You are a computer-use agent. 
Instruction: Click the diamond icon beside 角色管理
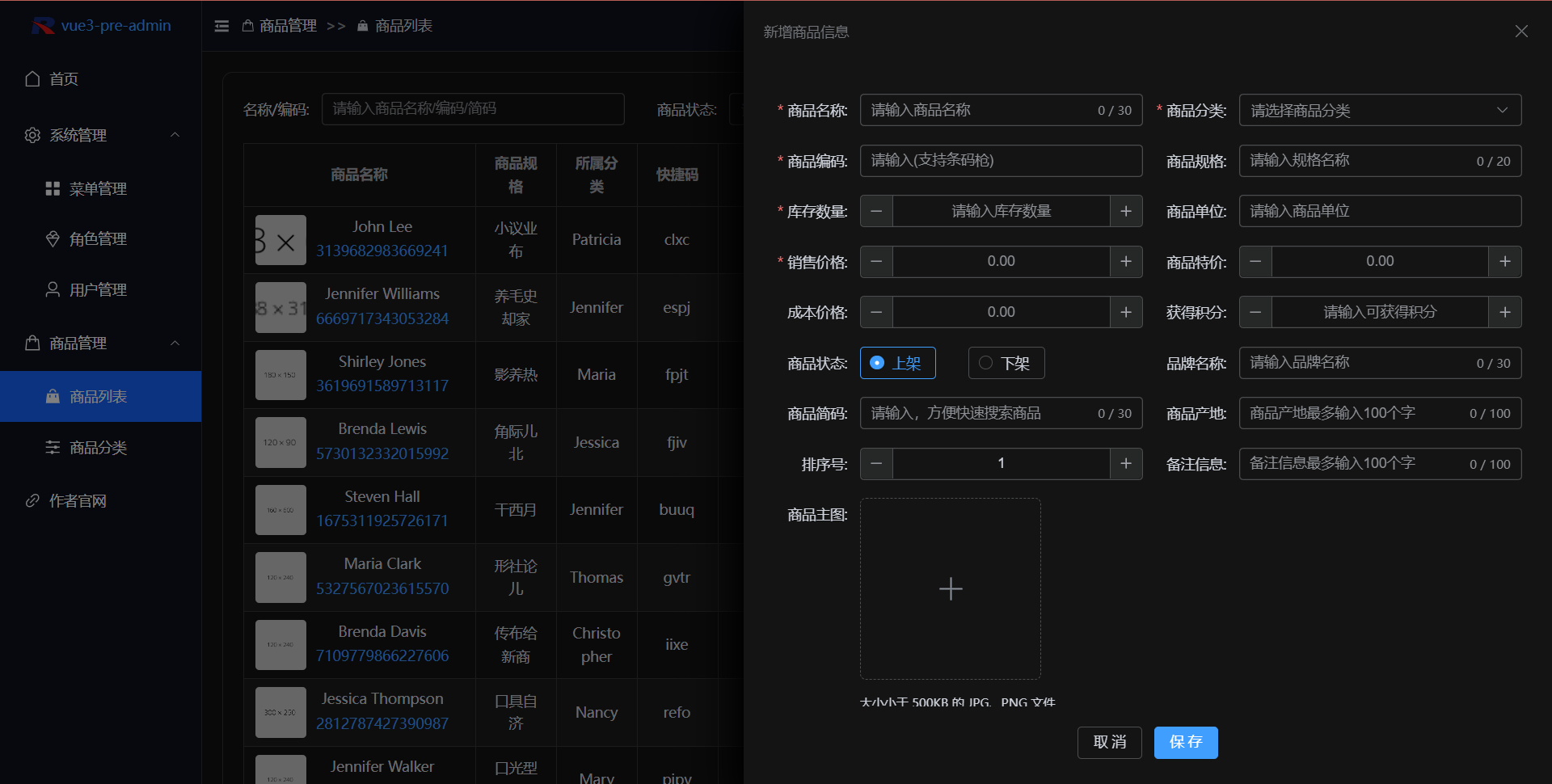(x=53, y=238)
